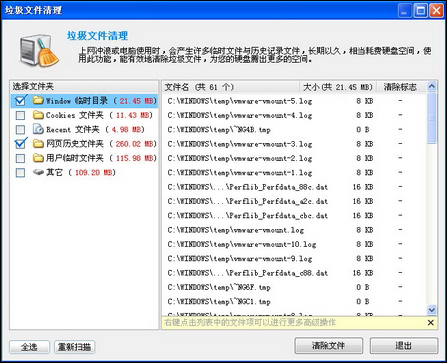Click folder icon of 网页历史文件夹
Screen dimensions: 447x363
[38, 144]
